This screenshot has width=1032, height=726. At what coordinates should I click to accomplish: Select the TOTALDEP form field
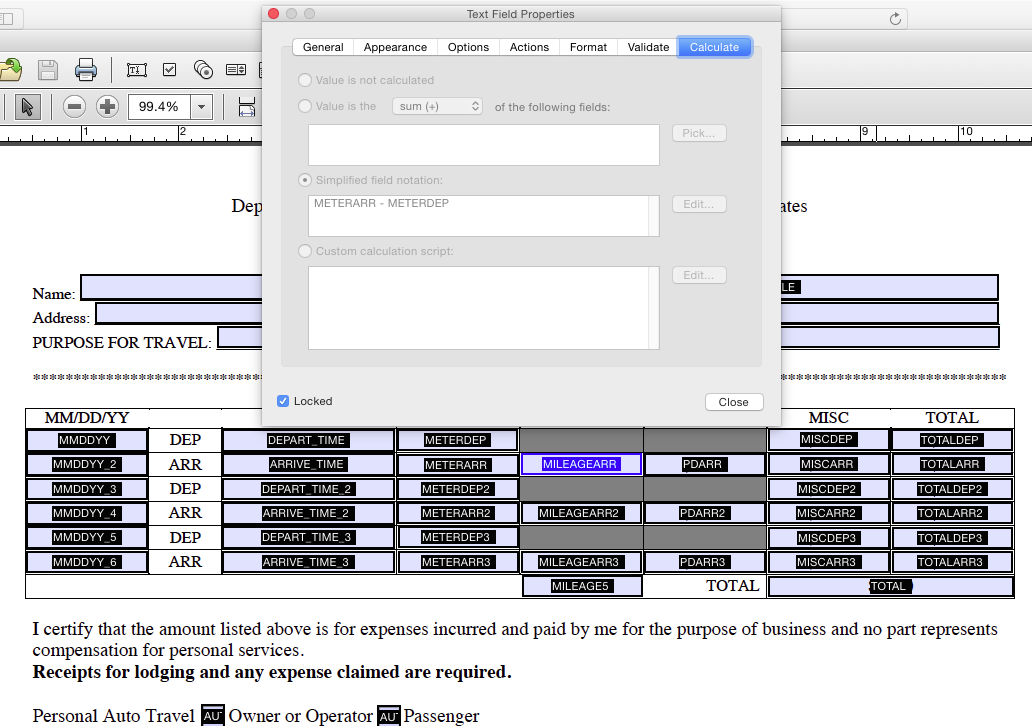(x=951, y=440)
